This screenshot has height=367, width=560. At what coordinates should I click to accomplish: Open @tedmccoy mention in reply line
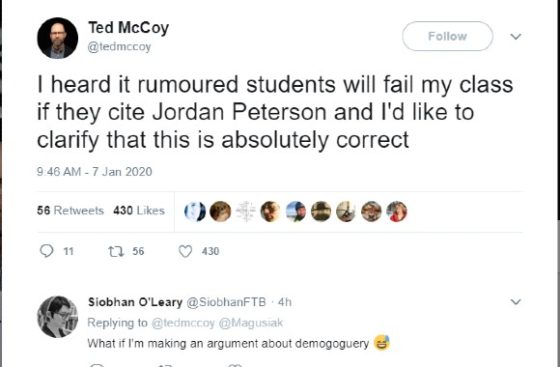point(183,323)
